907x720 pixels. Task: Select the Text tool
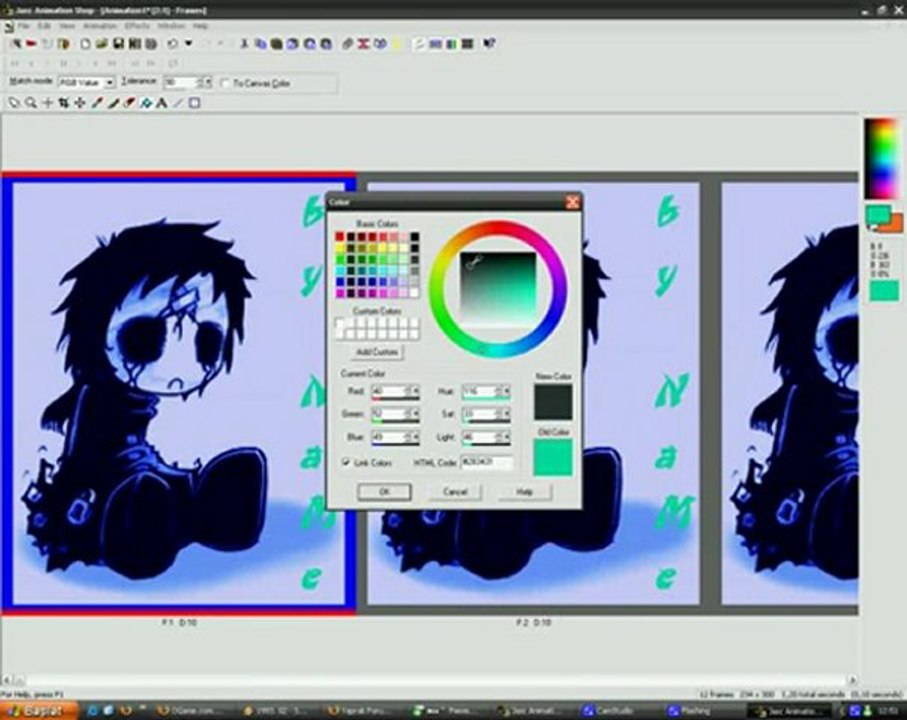click(162, 103)
